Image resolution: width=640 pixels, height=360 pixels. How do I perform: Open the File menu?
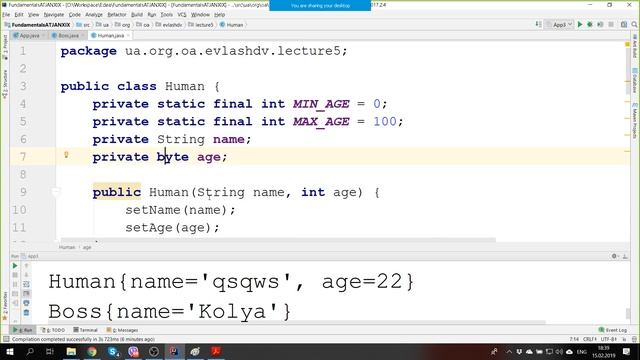click(x=6, y=15)
